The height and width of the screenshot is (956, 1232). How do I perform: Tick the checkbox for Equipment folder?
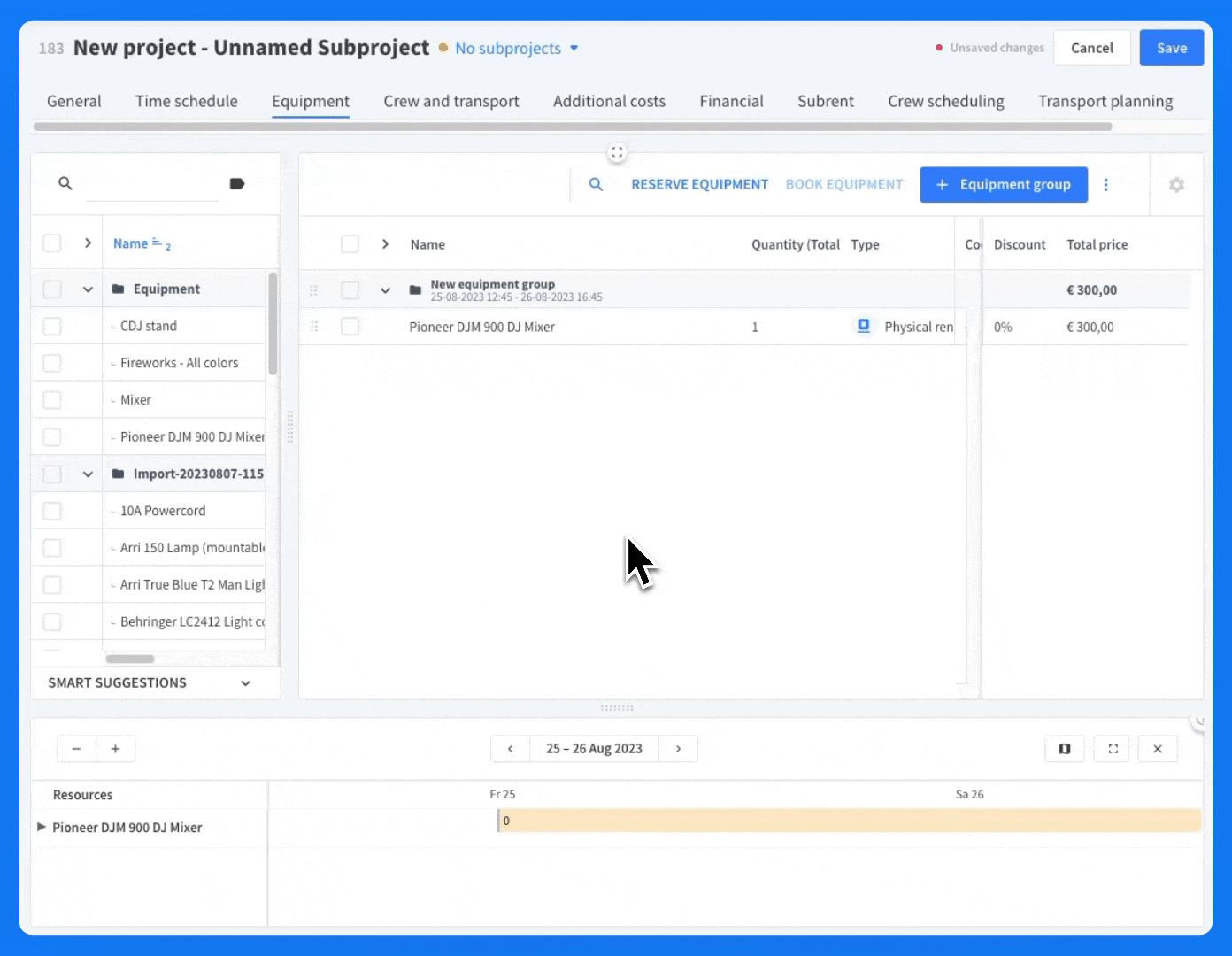(52, 289)
